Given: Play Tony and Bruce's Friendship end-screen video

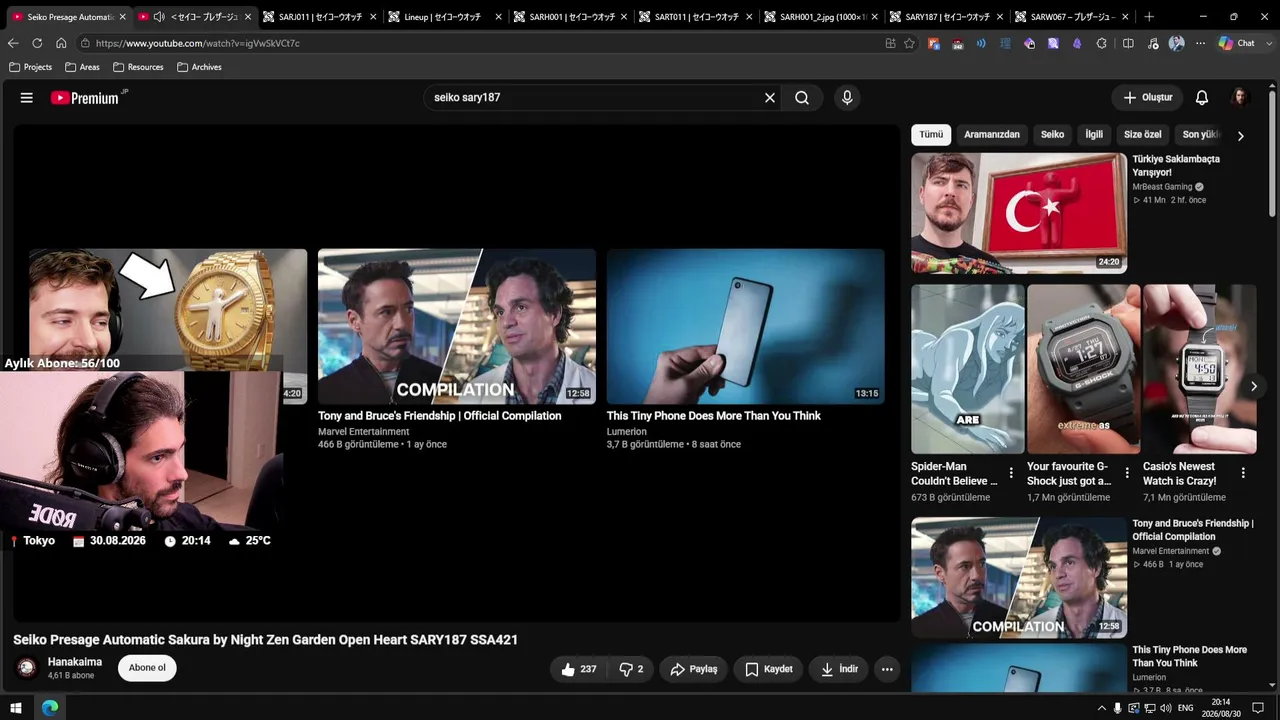Looking at the screenshot, I should (x=457, y=326).
